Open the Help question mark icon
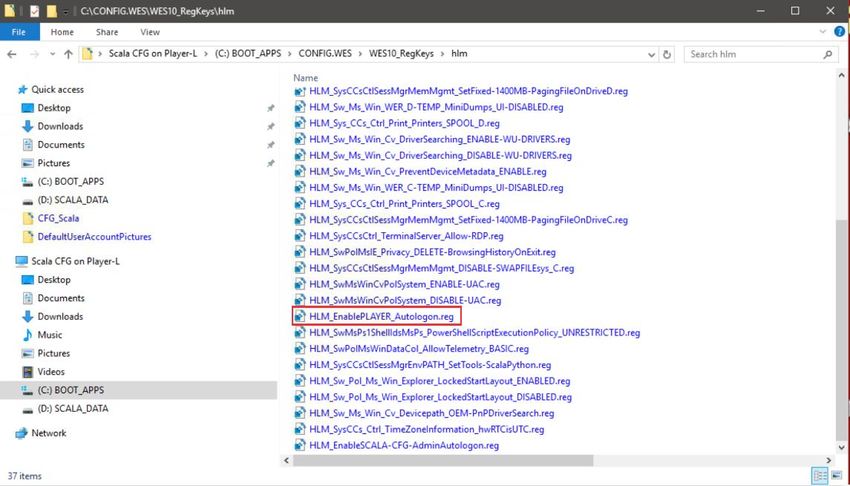 click(x=839, y=32)
